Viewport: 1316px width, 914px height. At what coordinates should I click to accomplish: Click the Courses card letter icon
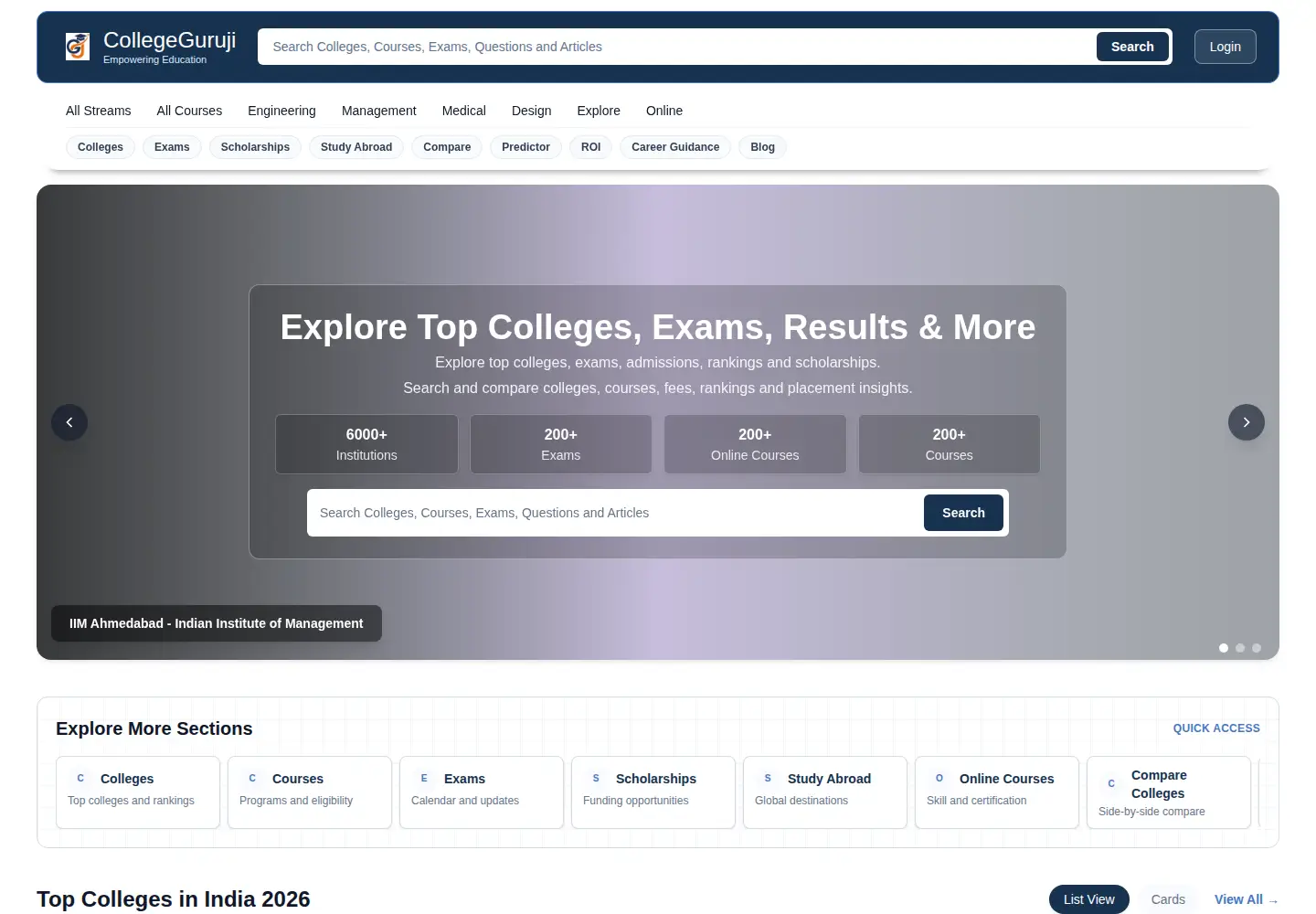point(252,779)
